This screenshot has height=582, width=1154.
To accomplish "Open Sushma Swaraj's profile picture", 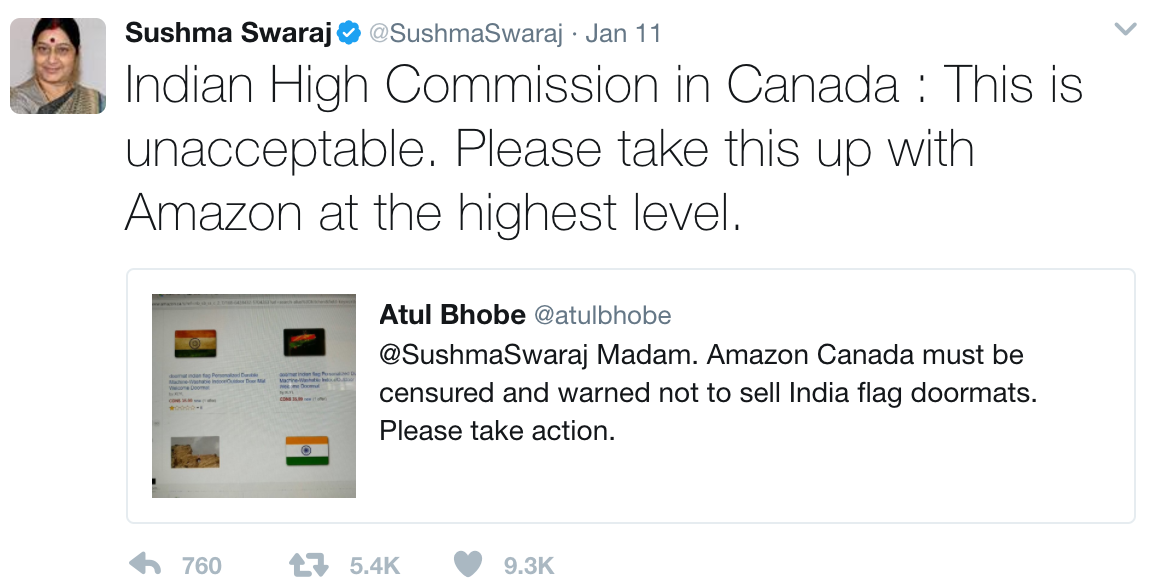I will coord(58,66).
